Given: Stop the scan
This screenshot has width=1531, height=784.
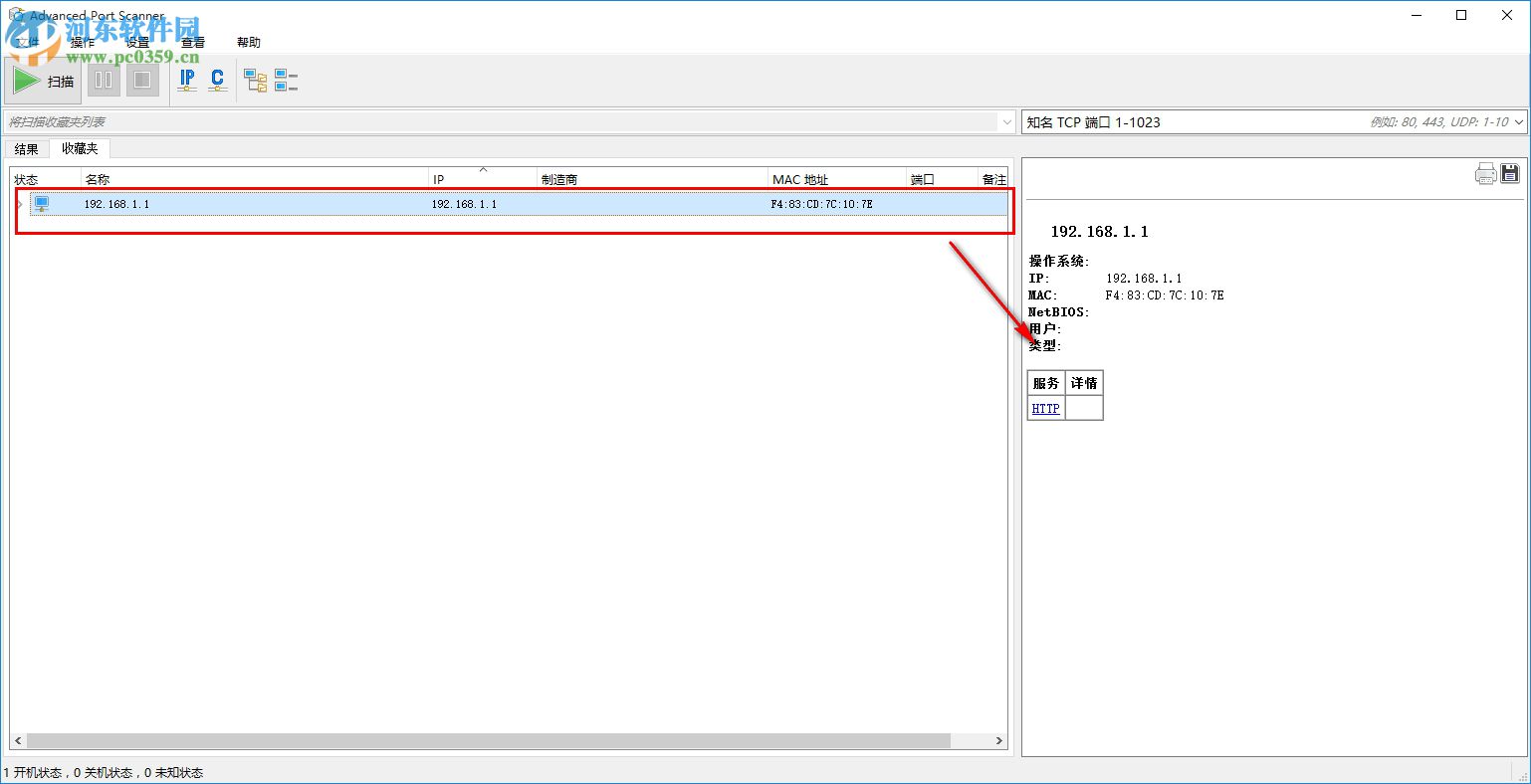Looking at the screenshot, I should pyautogui.click(x=141, y=80).
